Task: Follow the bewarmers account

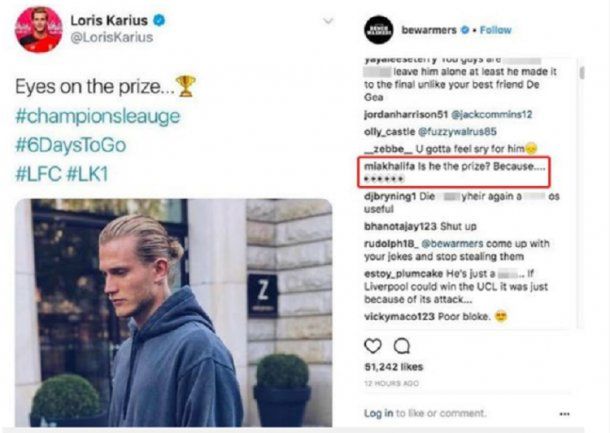Action: (x=495, y=30)
